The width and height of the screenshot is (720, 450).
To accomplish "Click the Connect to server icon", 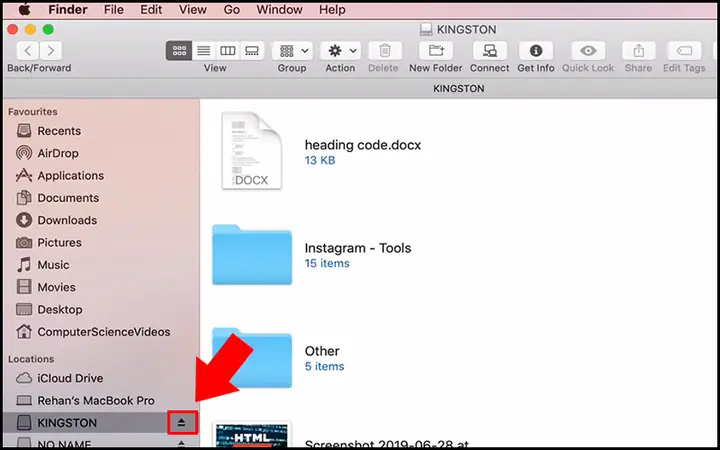I will click(489, 51).
